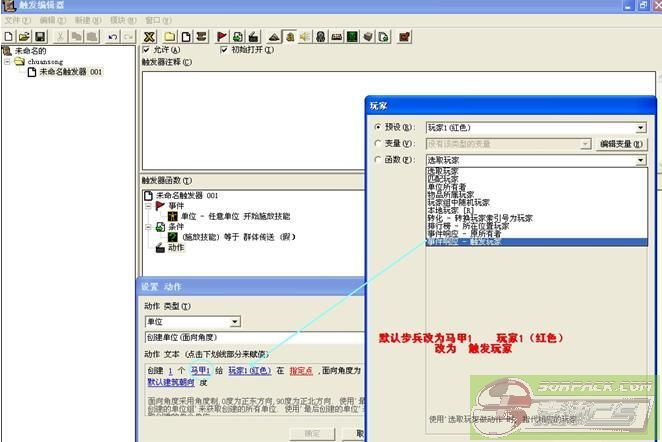Click the Undo arrow toolbar icon
The width and height of the screenshot is (662, 442).
pos(113,36)
